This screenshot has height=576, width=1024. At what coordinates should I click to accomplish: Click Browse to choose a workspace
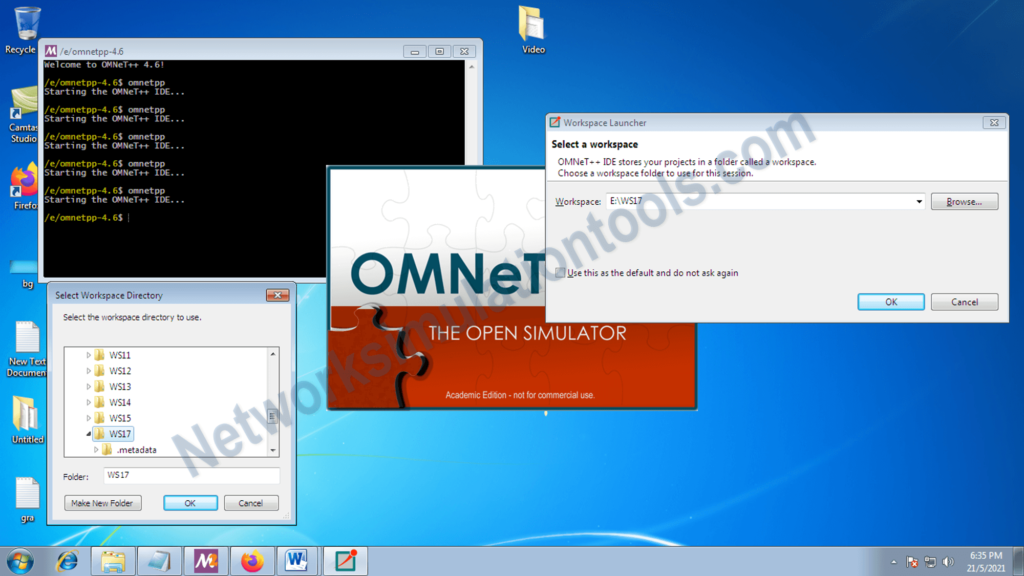963,201
